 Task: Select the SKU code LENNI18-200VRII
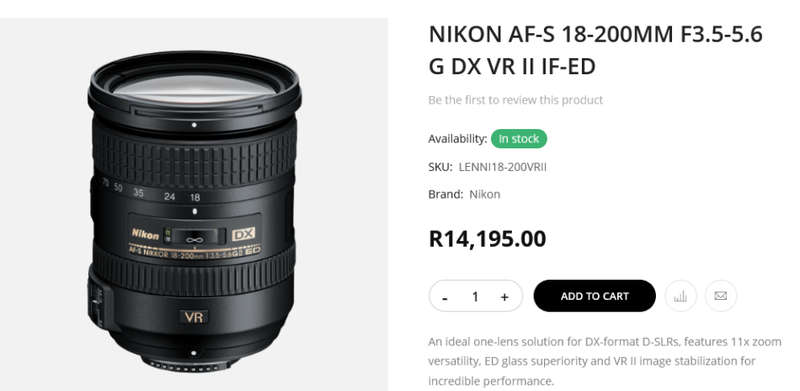click(503, 167)
